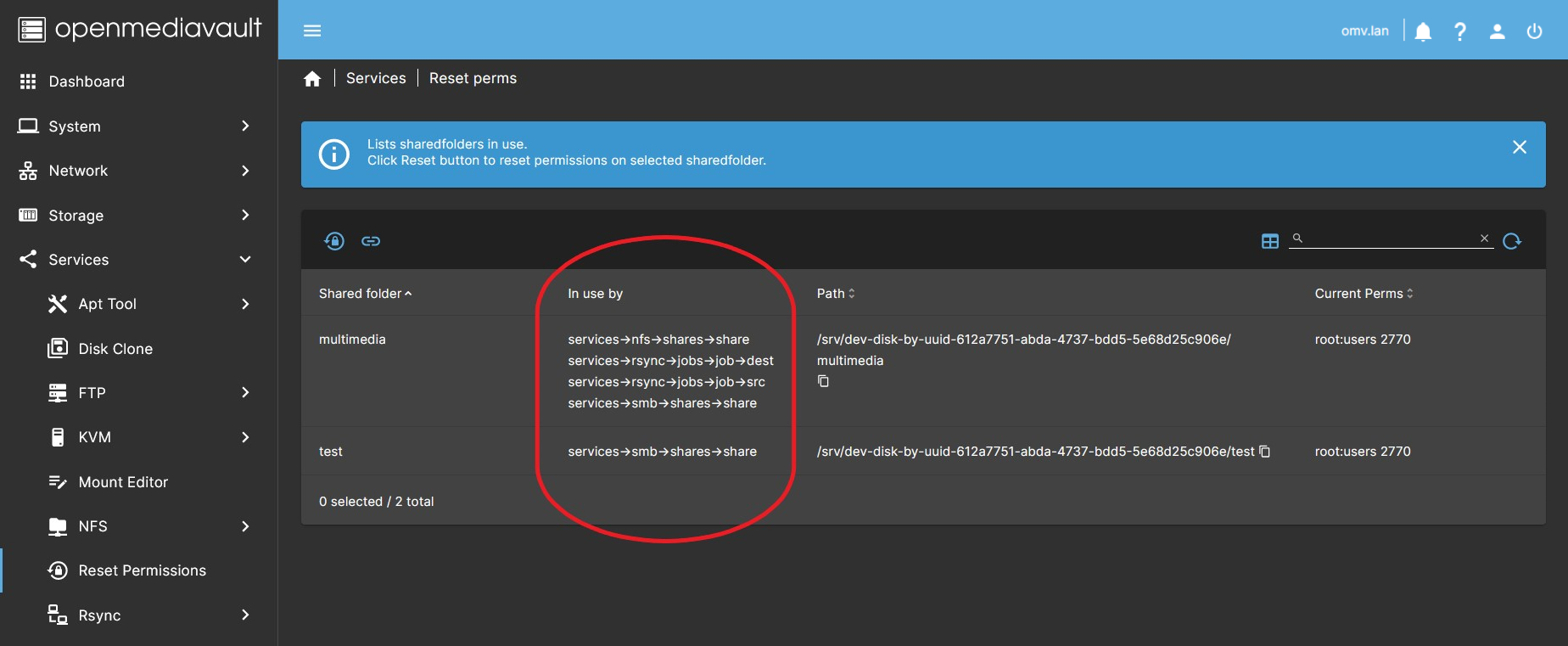Open the help question mark icon
This screenshot has height=646, width=1568.
(1460, 31)
